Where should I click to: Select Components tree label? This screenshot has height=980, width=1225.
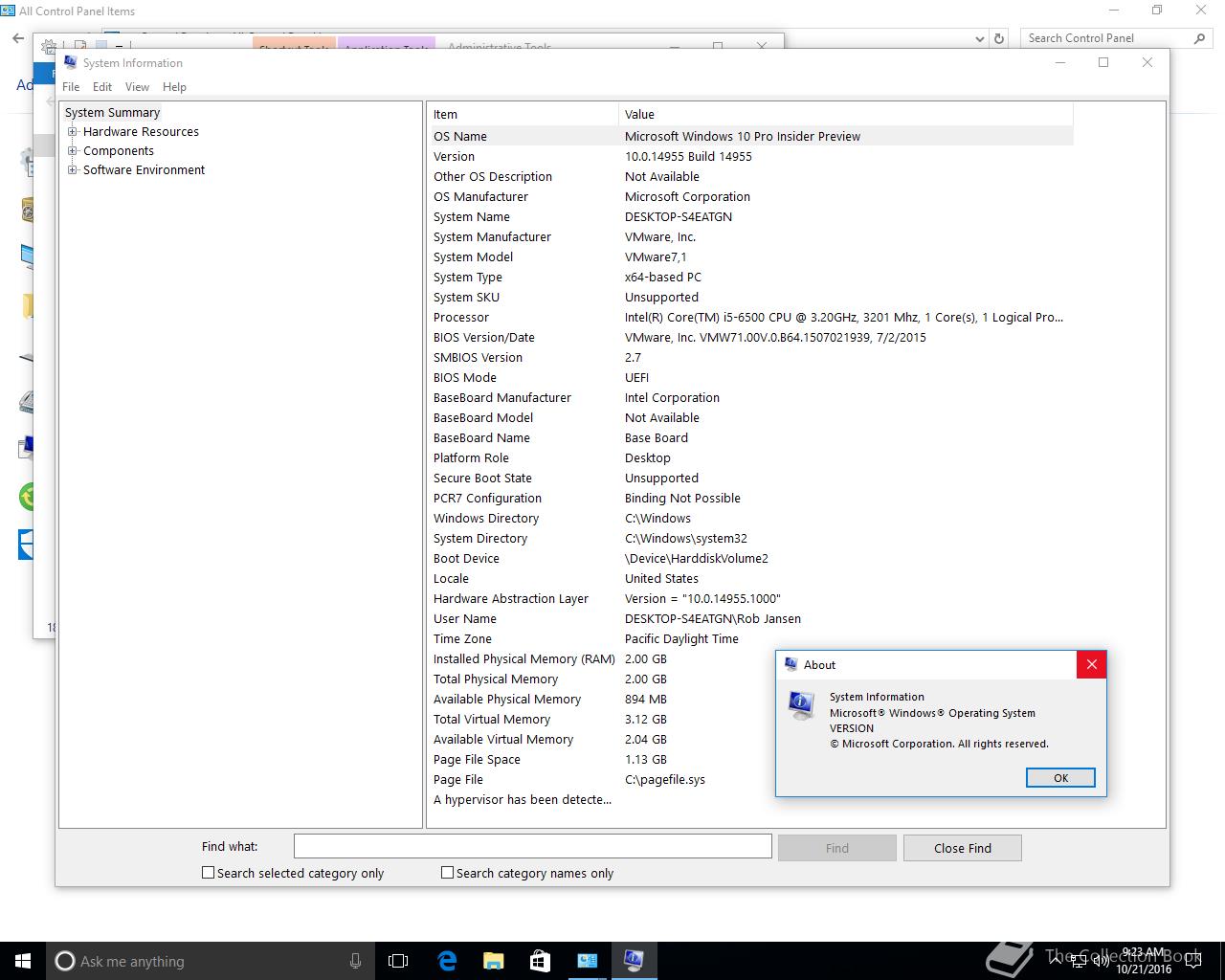click(x=119, y=151)
